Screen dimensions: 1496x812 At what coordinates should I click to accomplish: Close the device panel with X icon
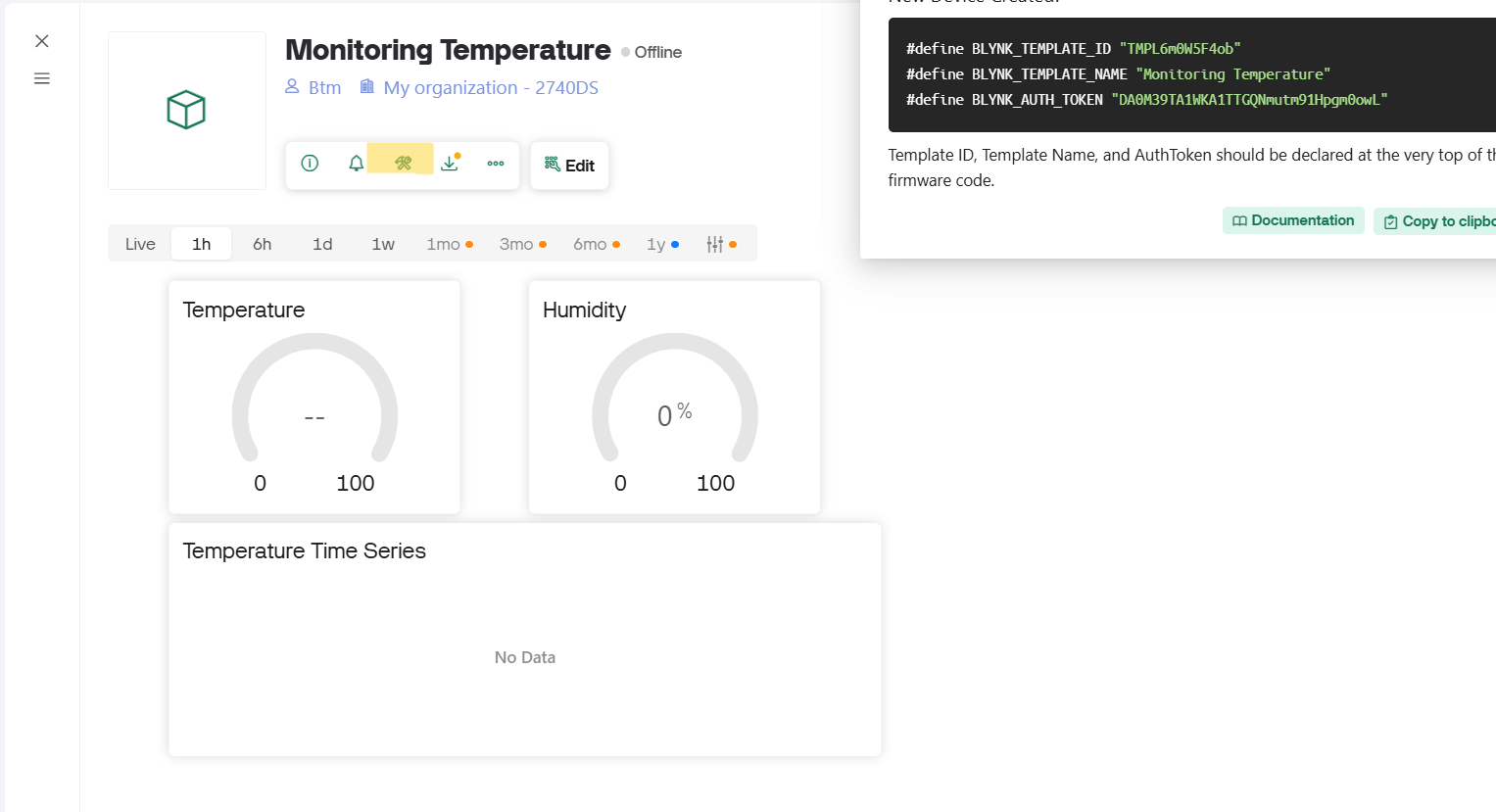tap(42, 41)
